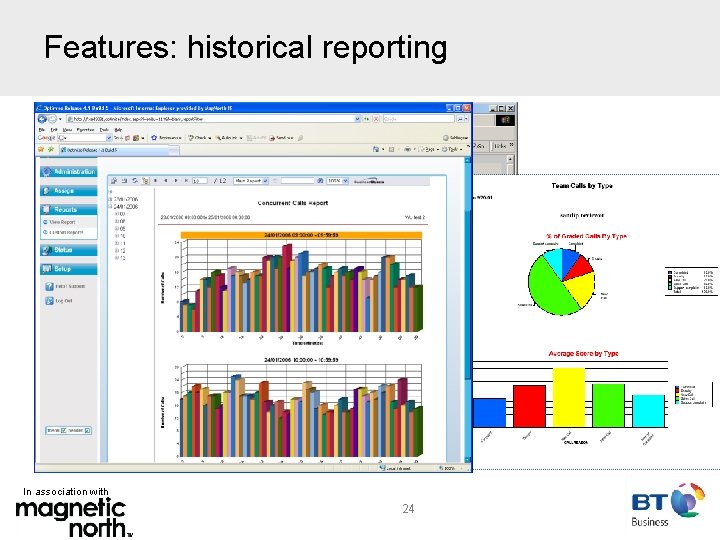The width and height of the screenshot is (720, 540).
Task: Open the View menu
Action: 67,130
